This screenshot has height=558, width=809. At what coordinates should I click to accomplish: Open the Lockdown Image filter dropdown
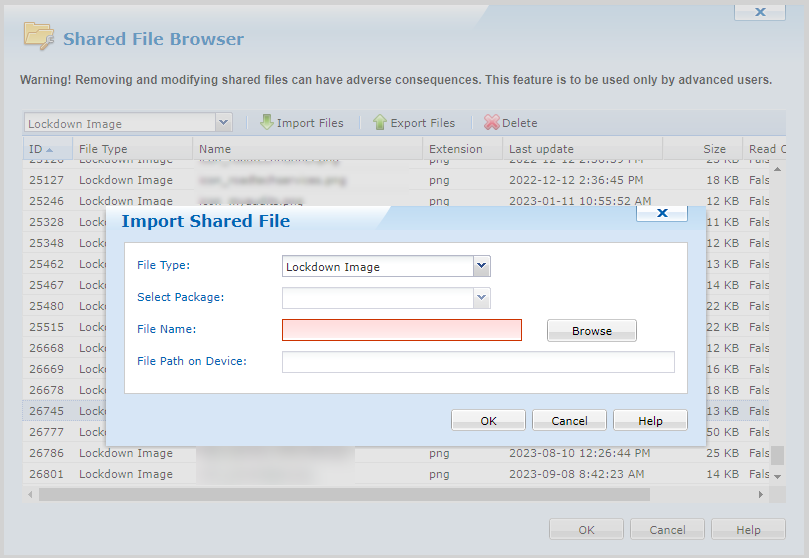(x=223, y=122)
